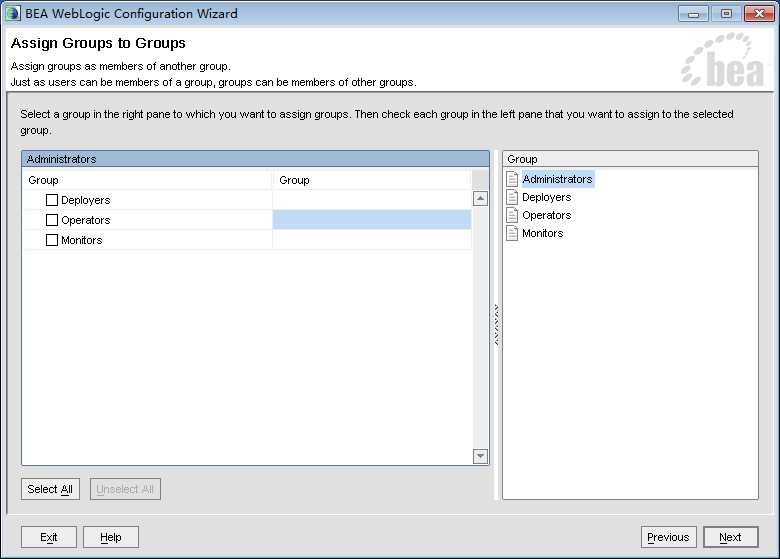Click the document icon beside Administrators
This screenshot has height=559, width=780.
tap(512, 179)
